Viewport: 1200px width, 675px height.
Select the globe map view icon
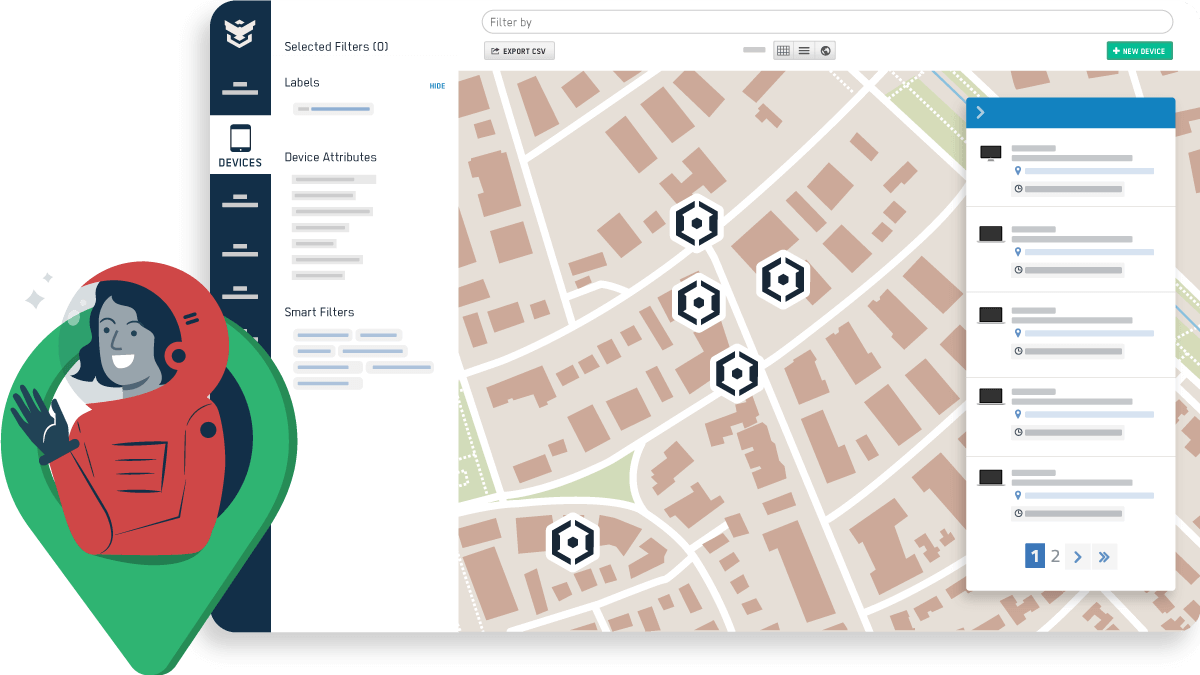tap(825, 50)
